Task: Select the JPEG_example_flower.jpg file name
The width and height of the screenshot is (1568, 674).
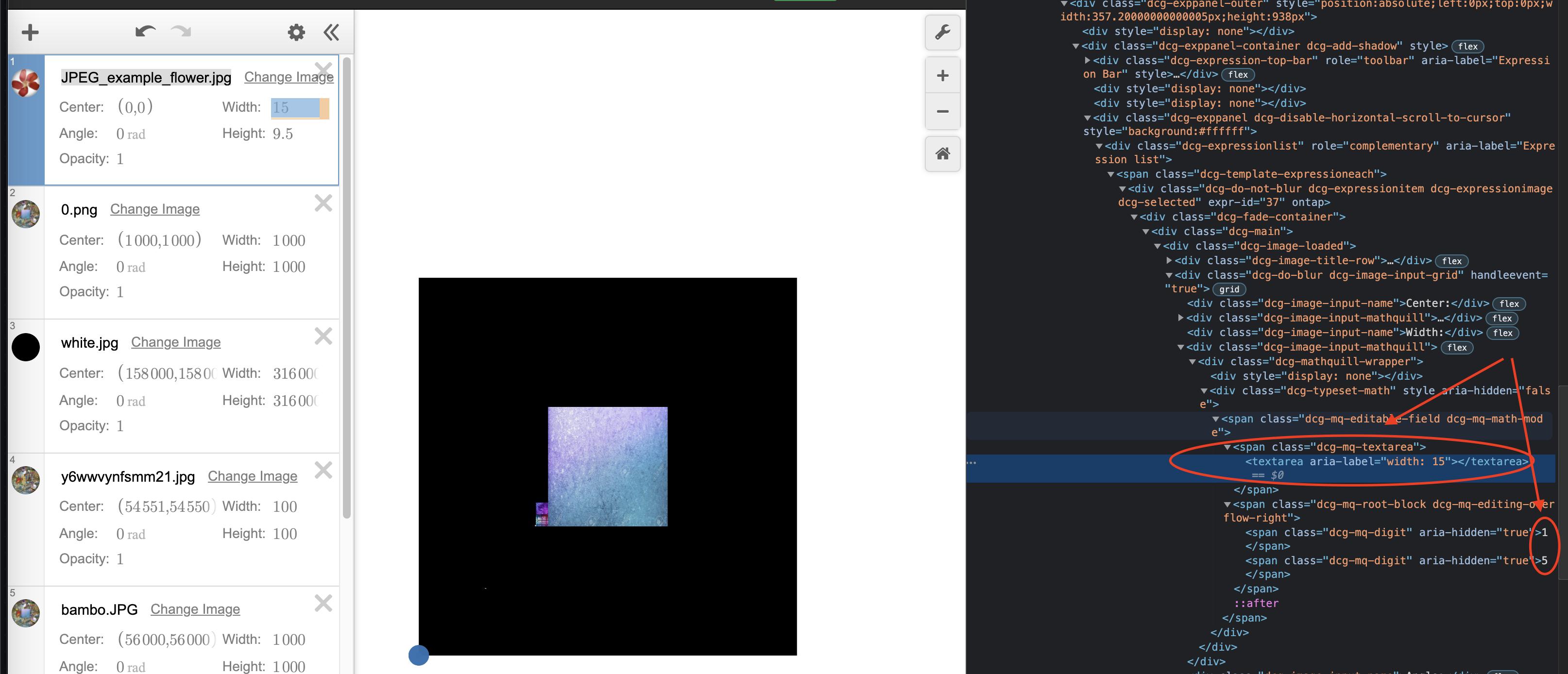Action: [146, 77]
